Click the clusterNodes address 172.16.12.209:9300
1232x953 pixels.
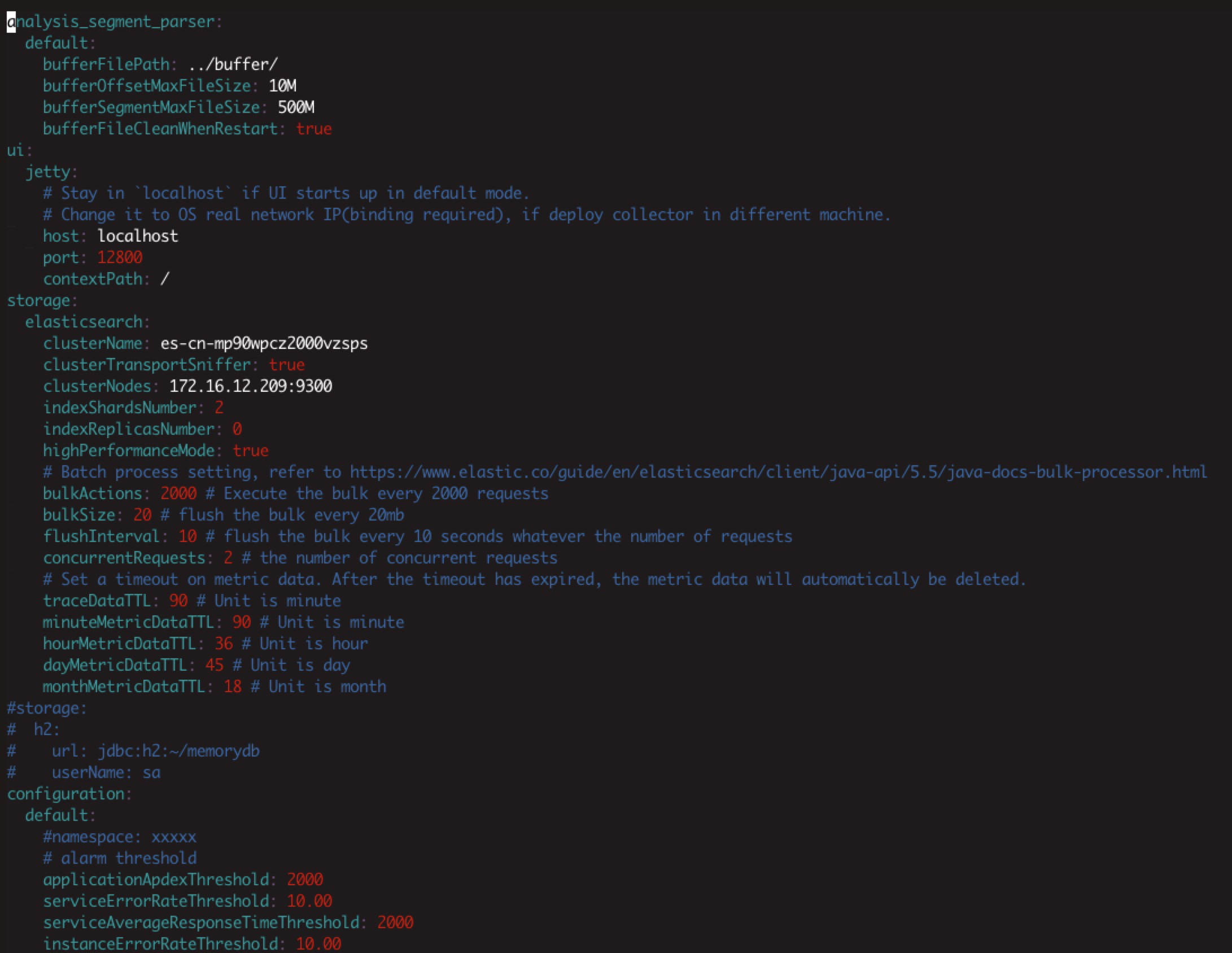251,386
